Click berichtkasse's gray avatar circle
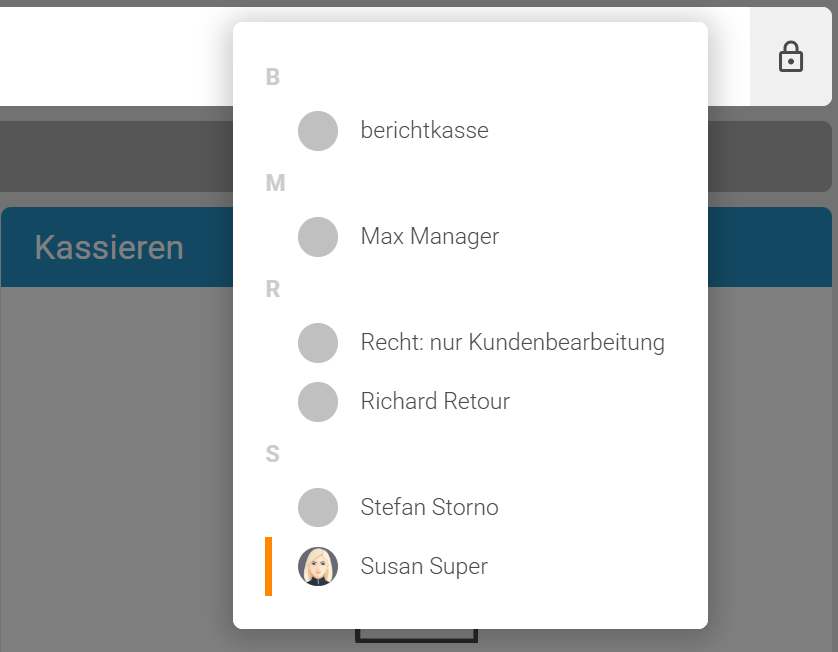838x652 pixels. pyautogui.click(x=318, y=131)
